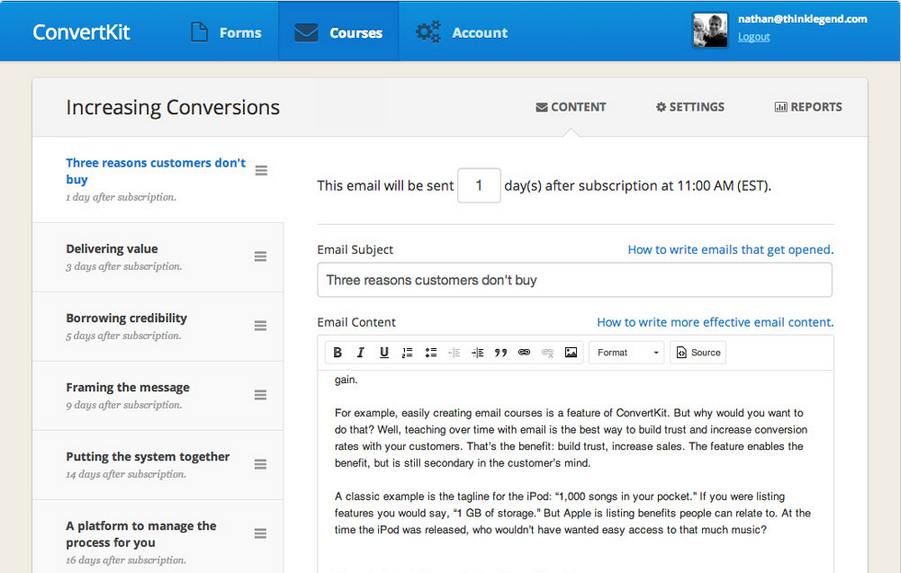Image resolution: width=901 pixels, height=573 pixels.
Task: Insert an image into email content
Action: pyautogui.click(x=571, y=352)
